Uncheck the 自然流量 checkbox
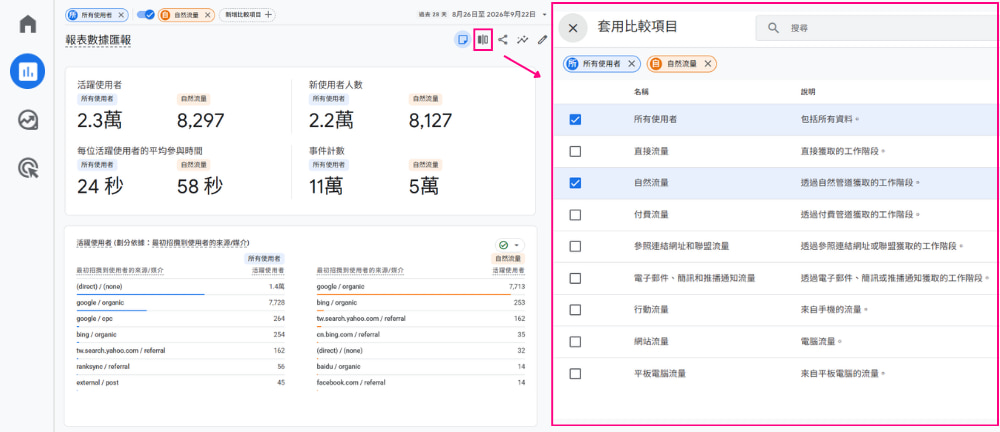Viewport: 1000px width, 432px height. coord(575,183)
